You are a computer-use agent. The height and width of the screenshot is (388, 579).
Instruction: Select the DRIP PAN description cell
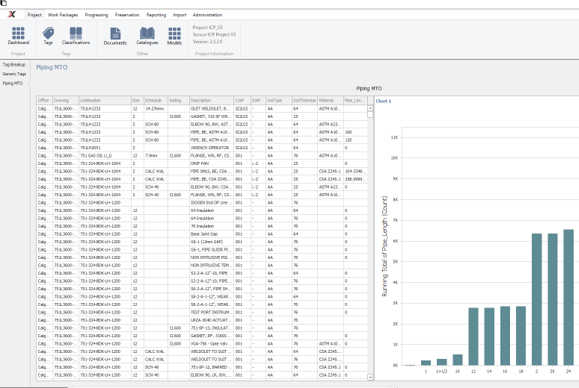(211, 163)
